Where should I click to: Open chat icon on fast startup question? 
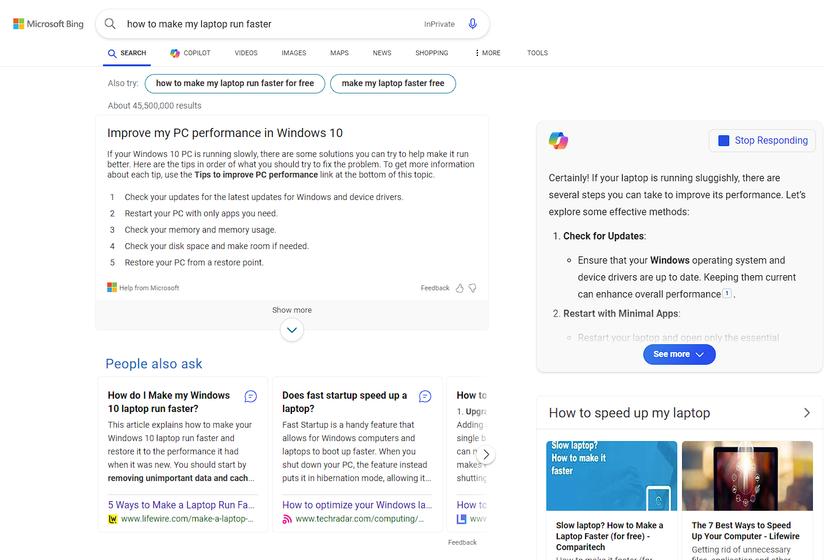(x=425, y=396)
